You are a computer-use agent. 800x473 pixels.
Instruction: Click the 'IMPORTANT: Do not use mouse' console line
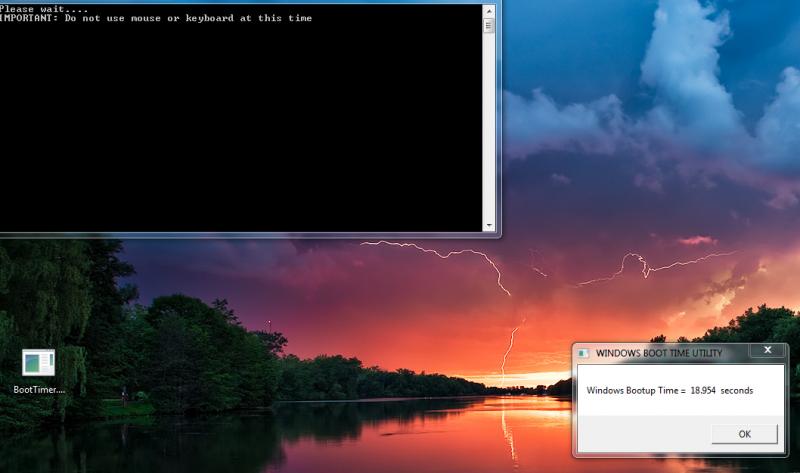tap(156, 18)
